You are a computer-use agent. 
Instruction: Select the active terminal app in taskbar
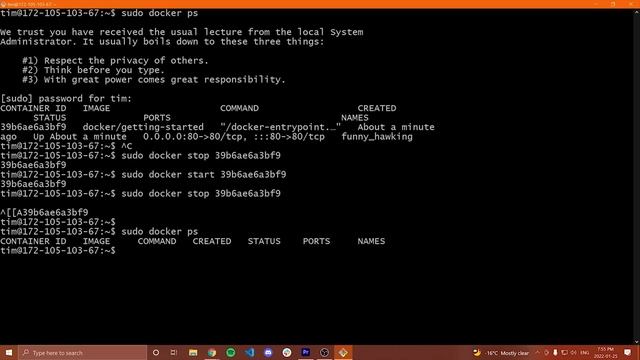(x=343, y=353)
